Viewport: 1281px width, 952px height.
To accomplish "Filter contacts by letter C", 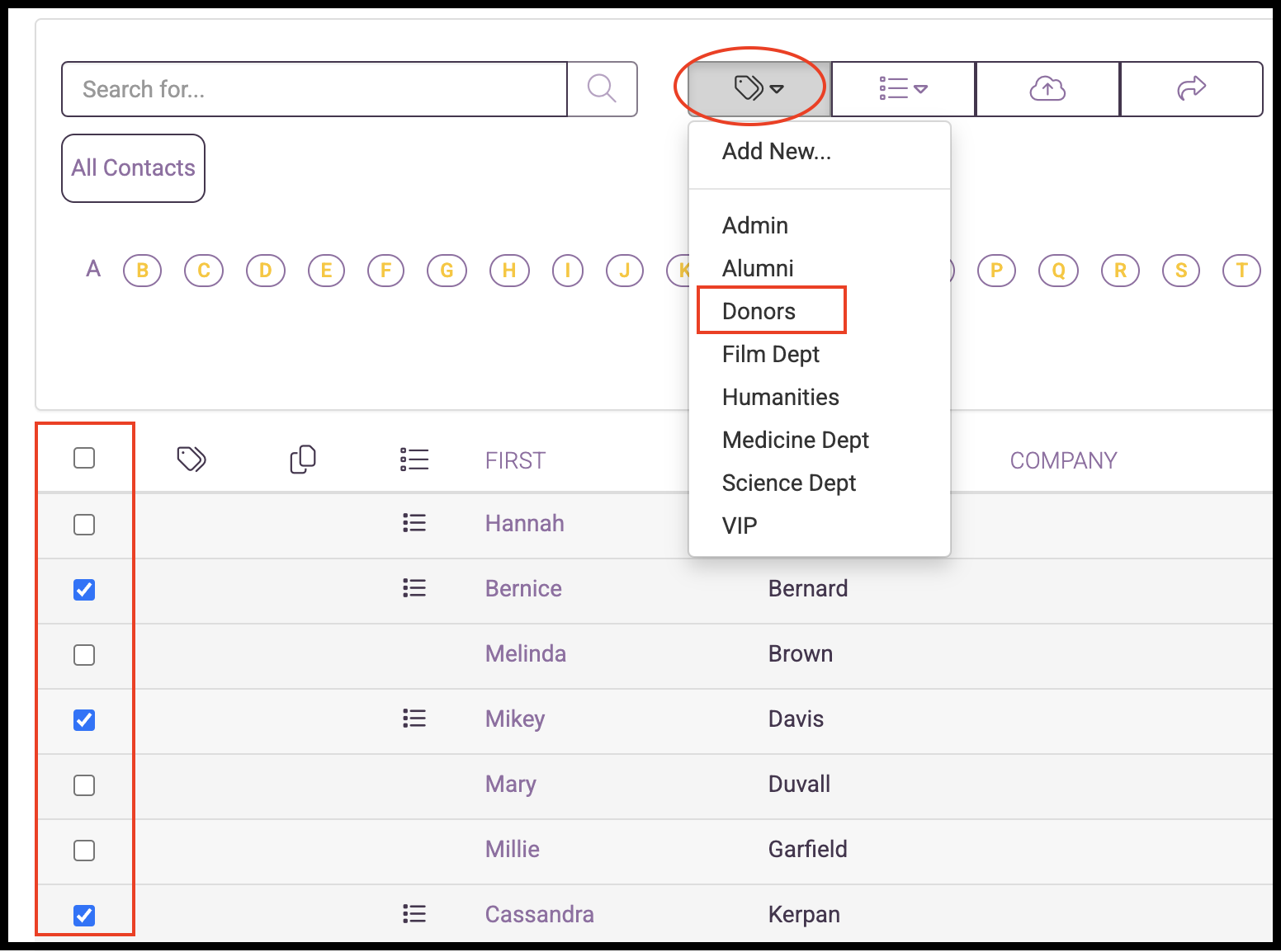I will click(x=204, y=271).
